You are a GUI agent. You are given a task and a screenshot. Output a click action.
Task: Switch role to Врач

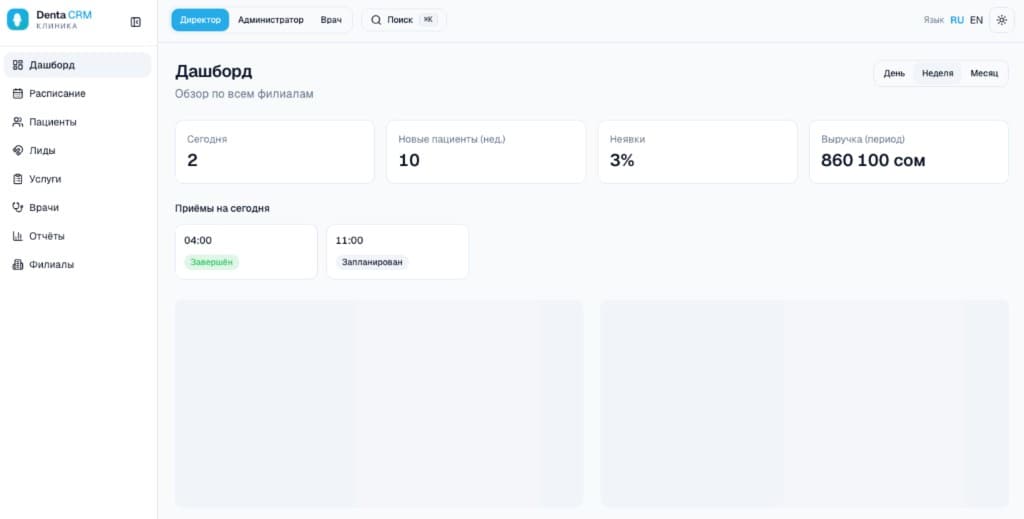331,20
